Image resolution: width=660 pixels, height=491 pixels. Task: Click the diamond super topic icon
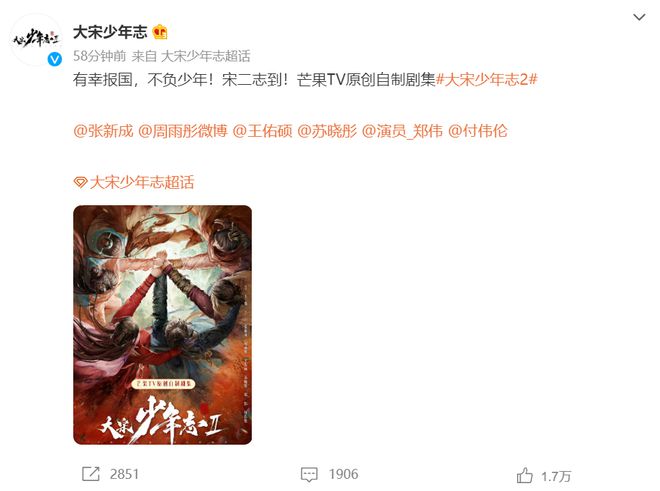coord(80,183)
